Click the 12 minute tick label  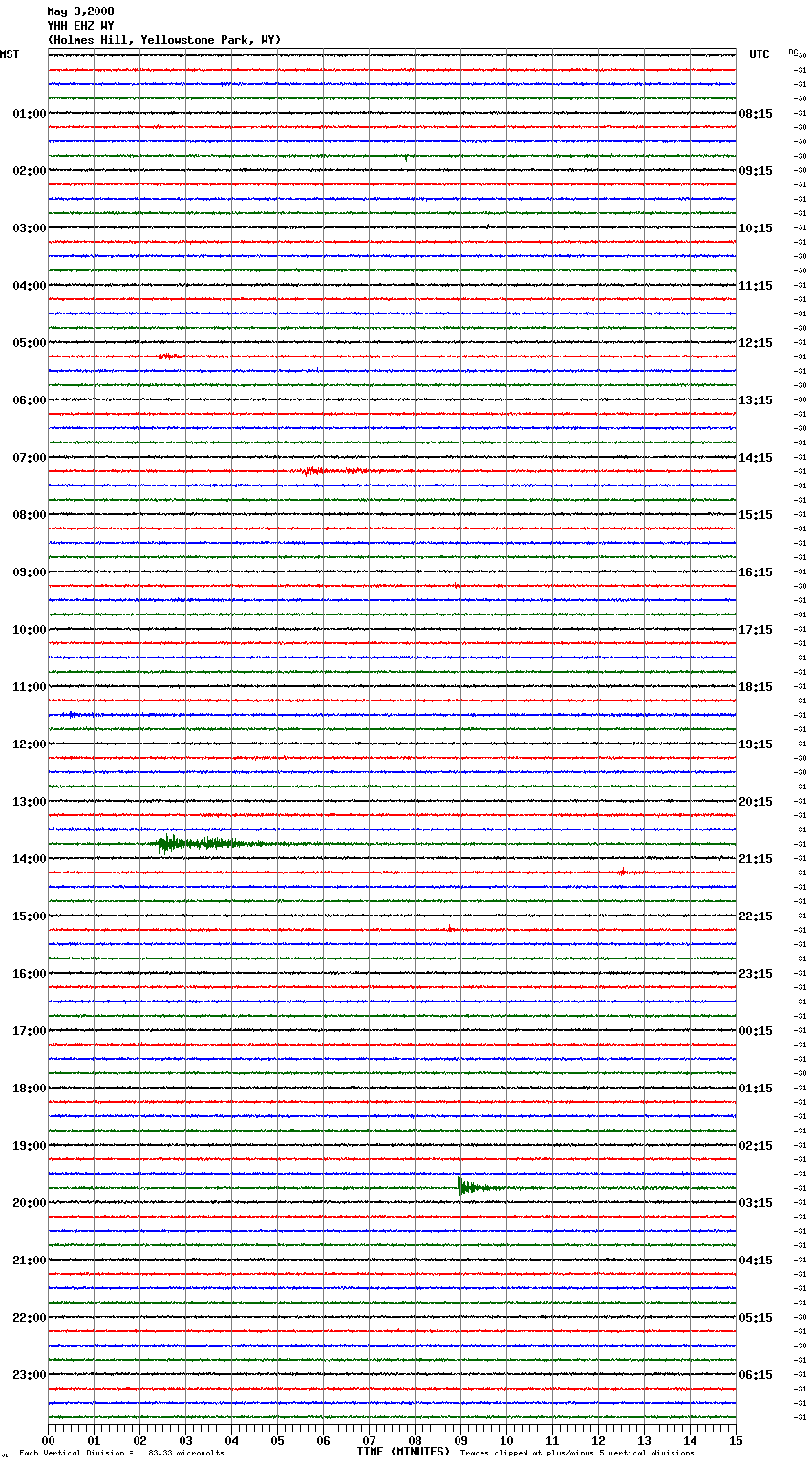(x=598, y=1440)
